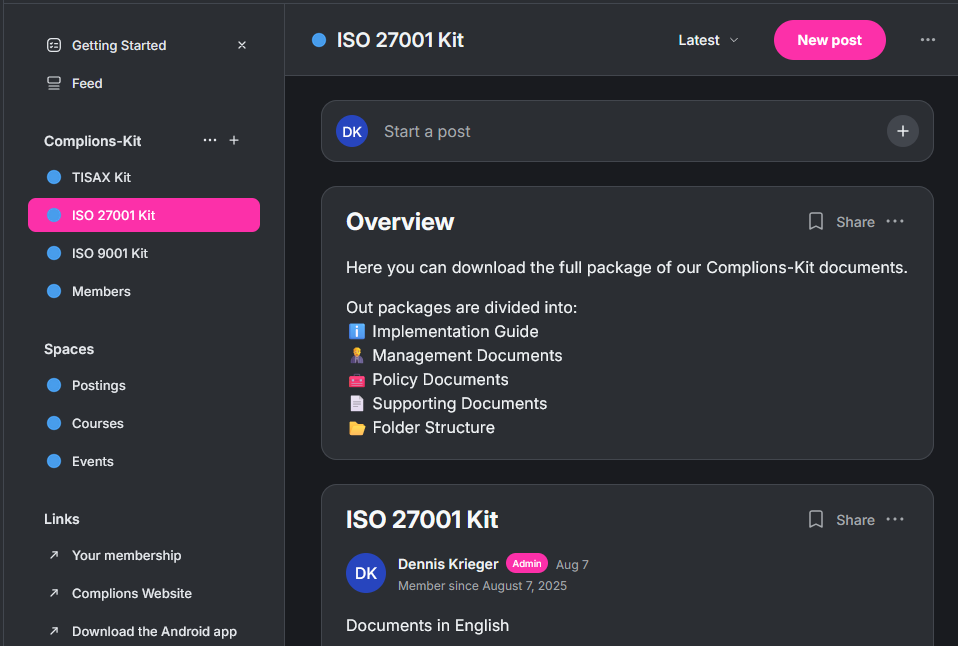Open the header three-dot menu
Image resolution: width=958 pixels, height=646 pixels.
coord(928,40)
